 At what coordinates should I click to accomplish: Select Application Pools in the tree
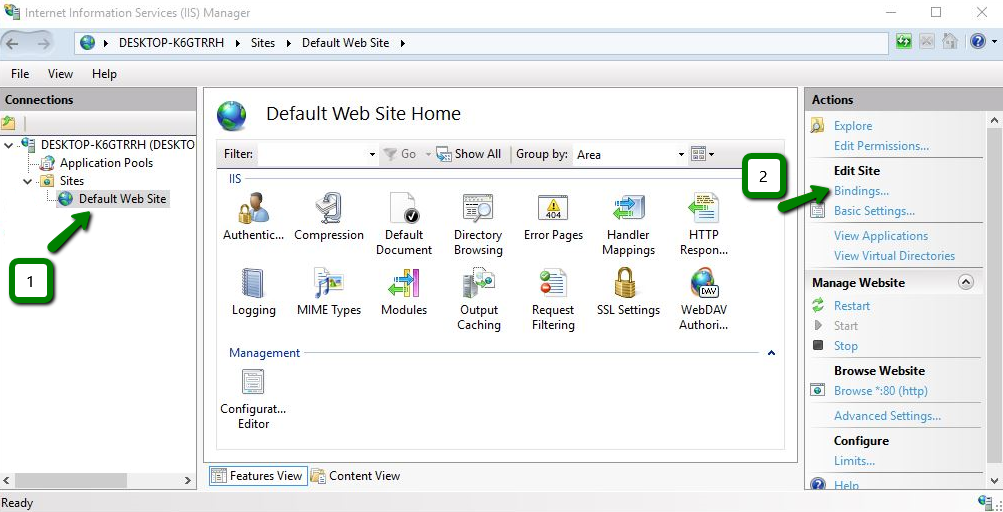pos(105,163)
